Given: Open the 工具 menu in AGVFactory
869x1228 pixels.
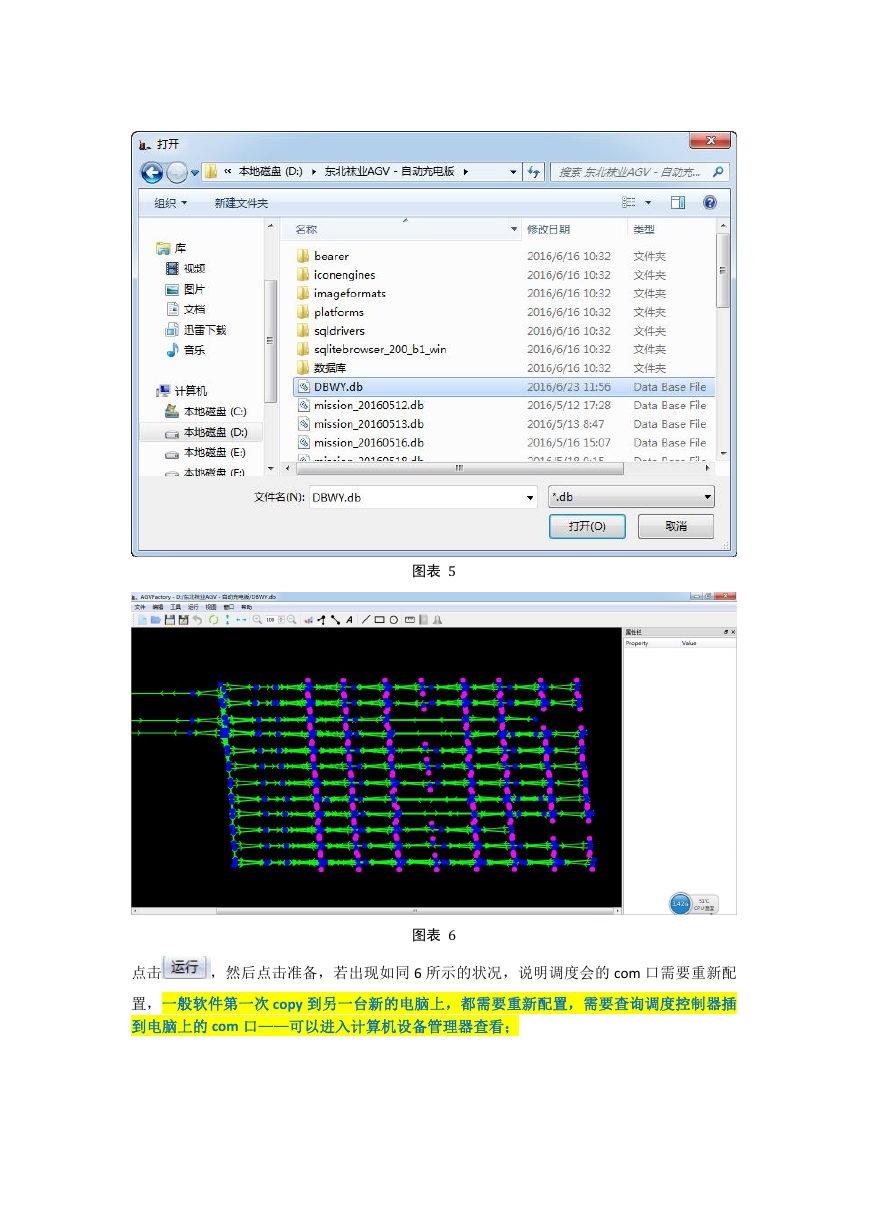Looking at the screenshot, I should tap(175, 607).
